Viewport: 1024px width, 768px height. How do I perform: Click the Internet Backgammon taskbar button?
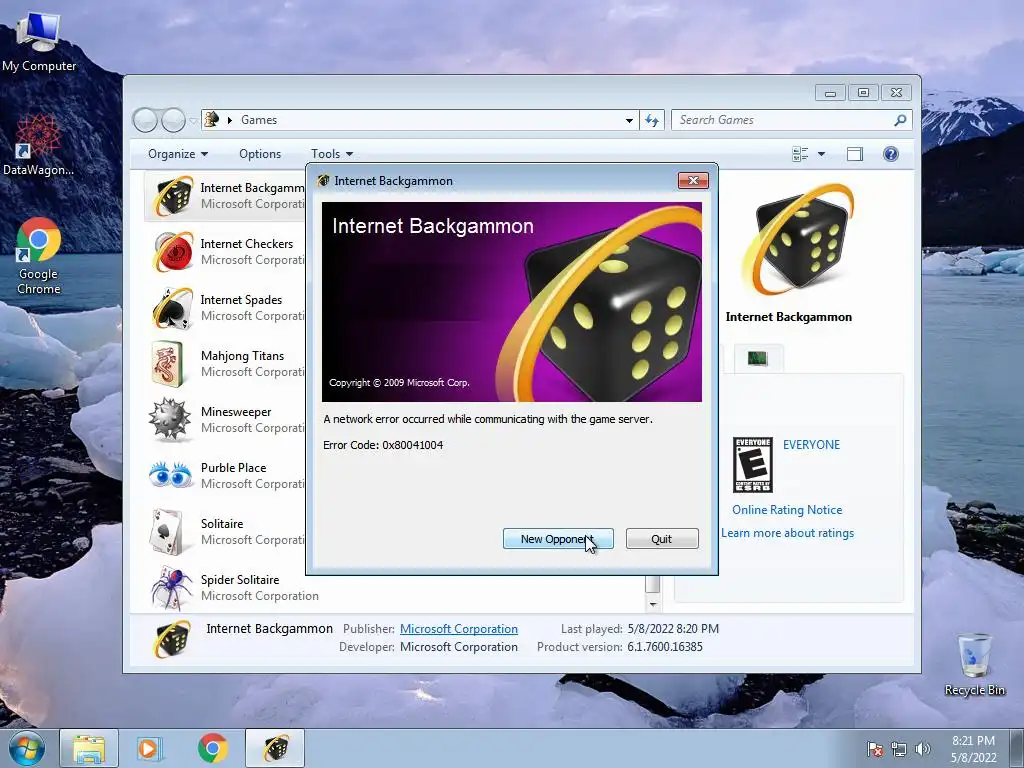point(275,748)
